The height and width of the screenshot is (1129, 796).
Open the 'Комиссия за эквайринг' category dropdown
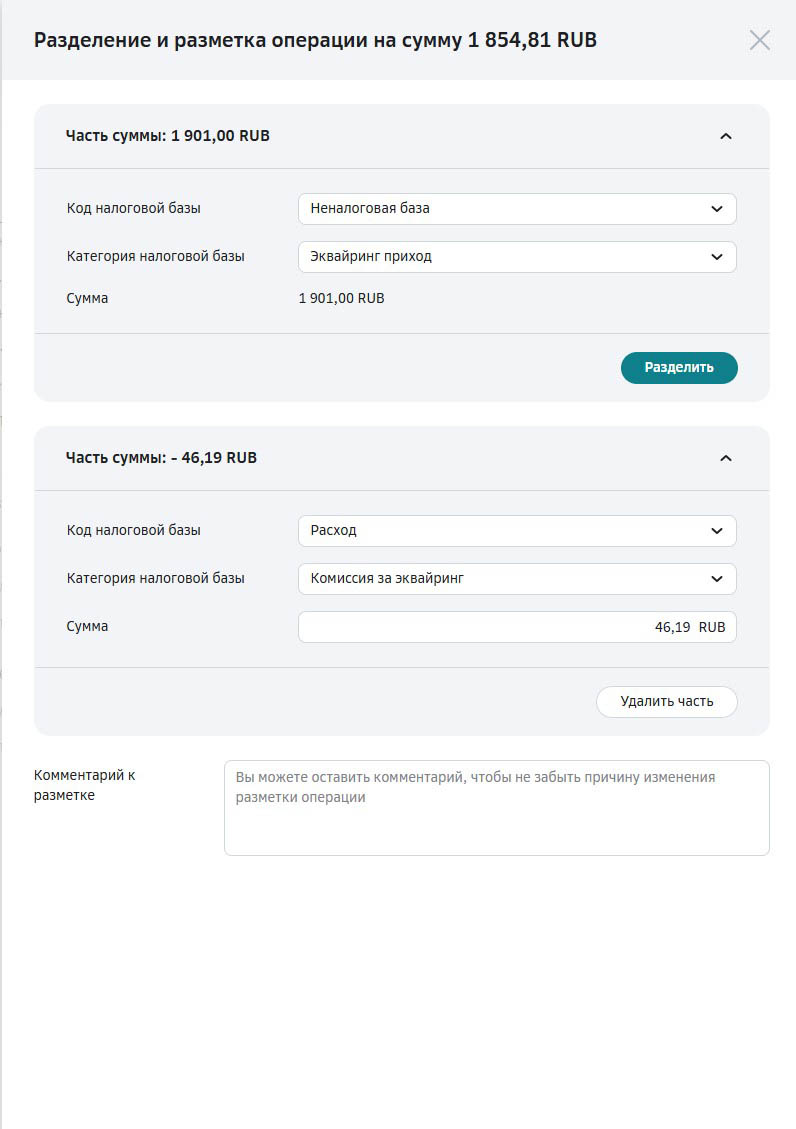point(517,579)
